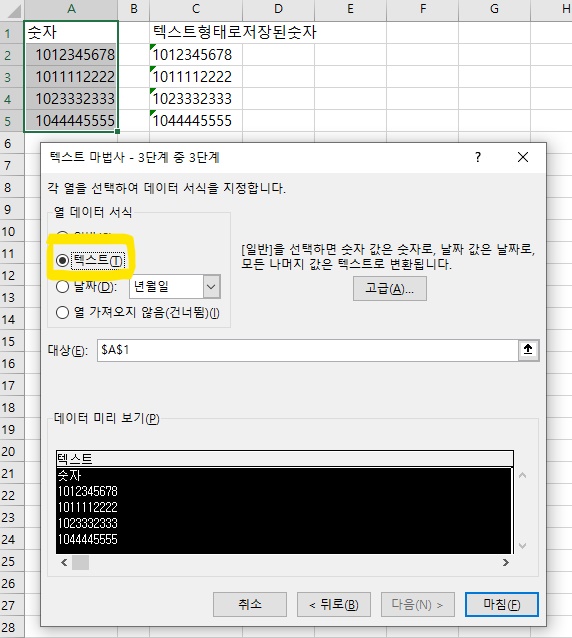Click the select-all corner of the sheet
Screen dimensions: 572x638
[x=13, y=10]
